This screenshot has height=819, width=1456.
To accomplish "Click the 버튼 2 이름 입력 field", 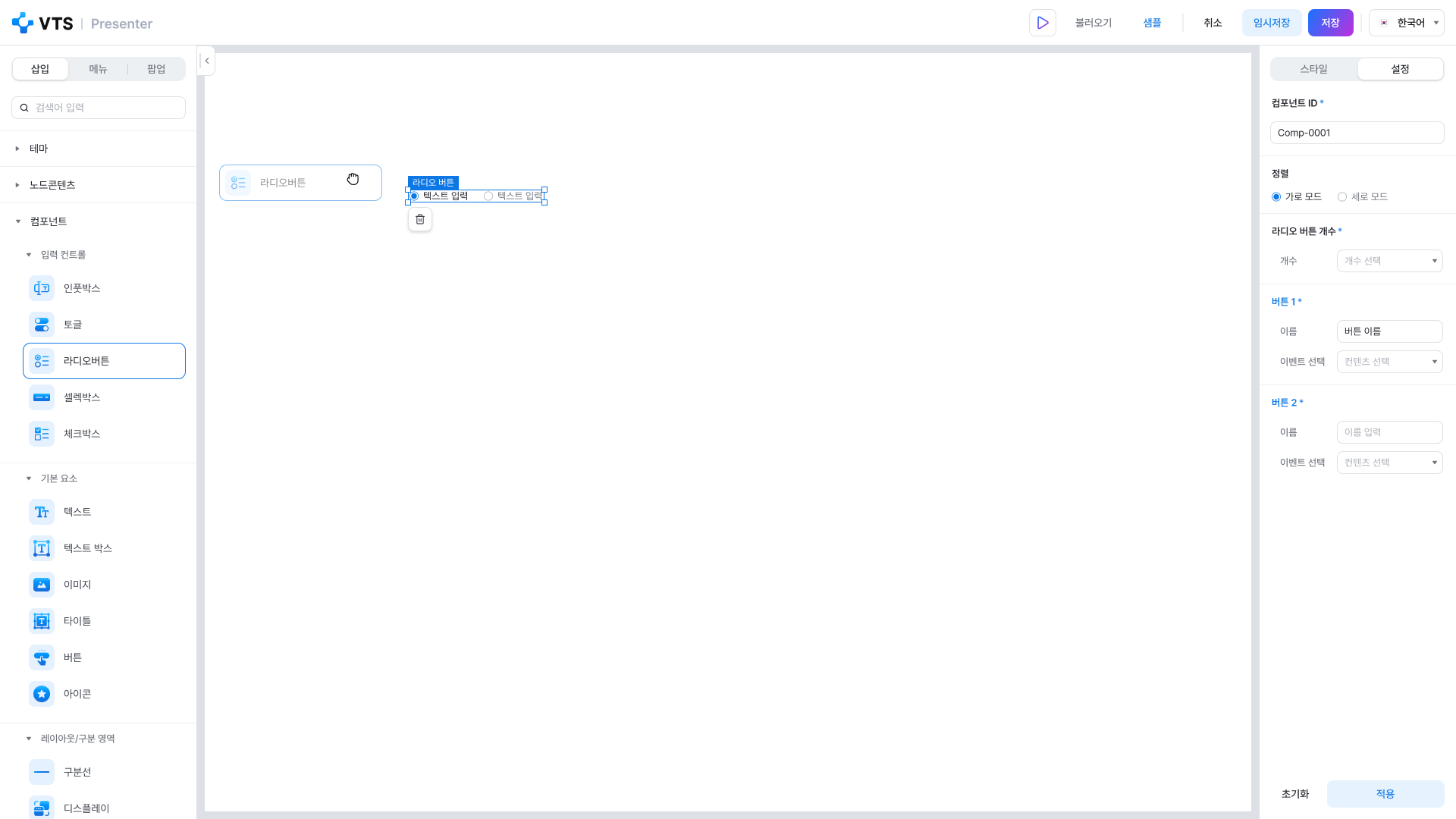I will tap(1389, 432).
